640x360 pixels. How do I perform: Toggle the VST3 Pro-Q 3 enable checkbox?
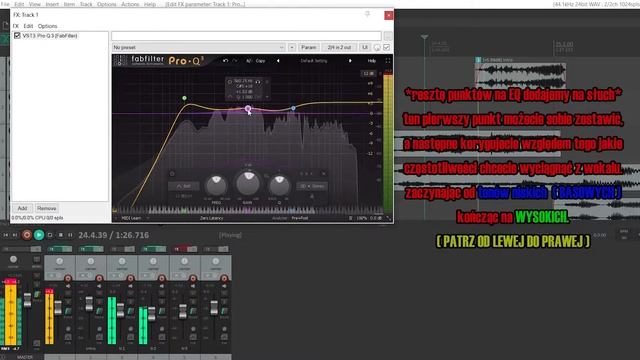pyautogui.click(x=17, y=36)
